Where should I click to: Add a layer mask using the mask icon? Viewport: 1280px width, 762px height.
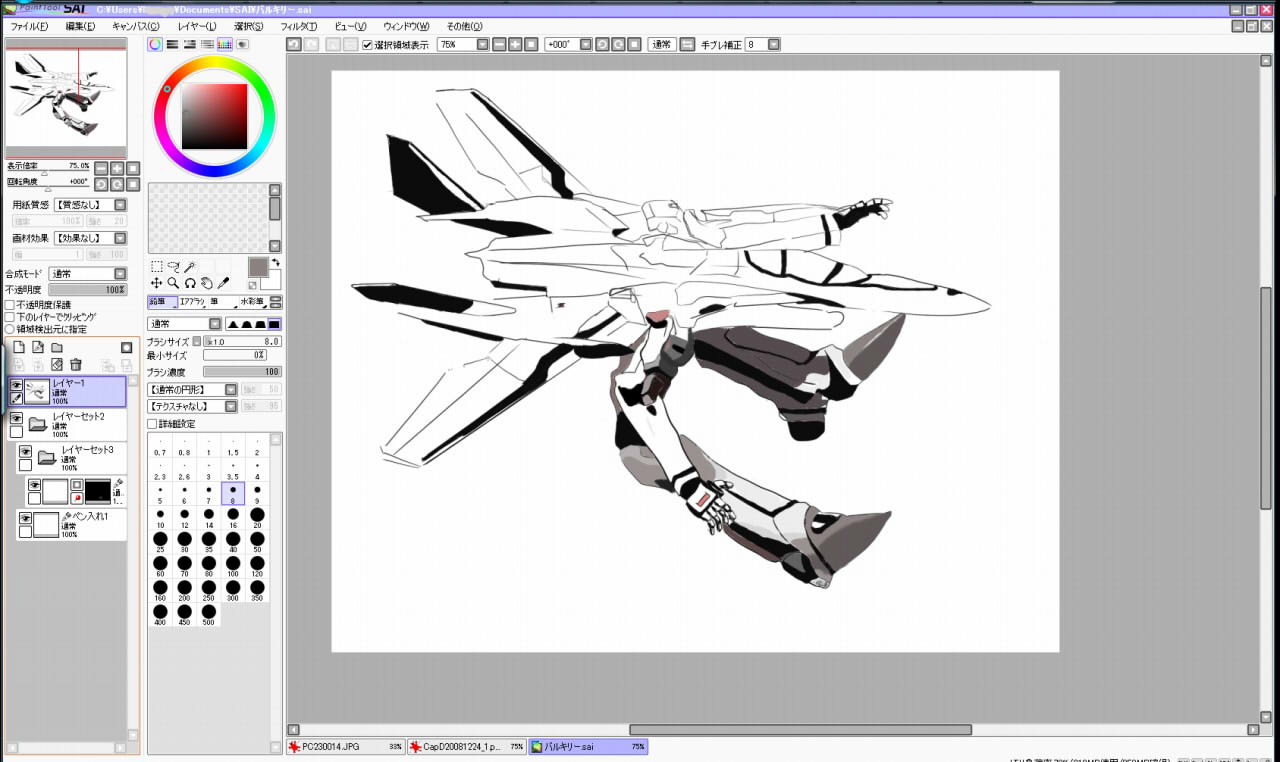click(x=127, y=348)
